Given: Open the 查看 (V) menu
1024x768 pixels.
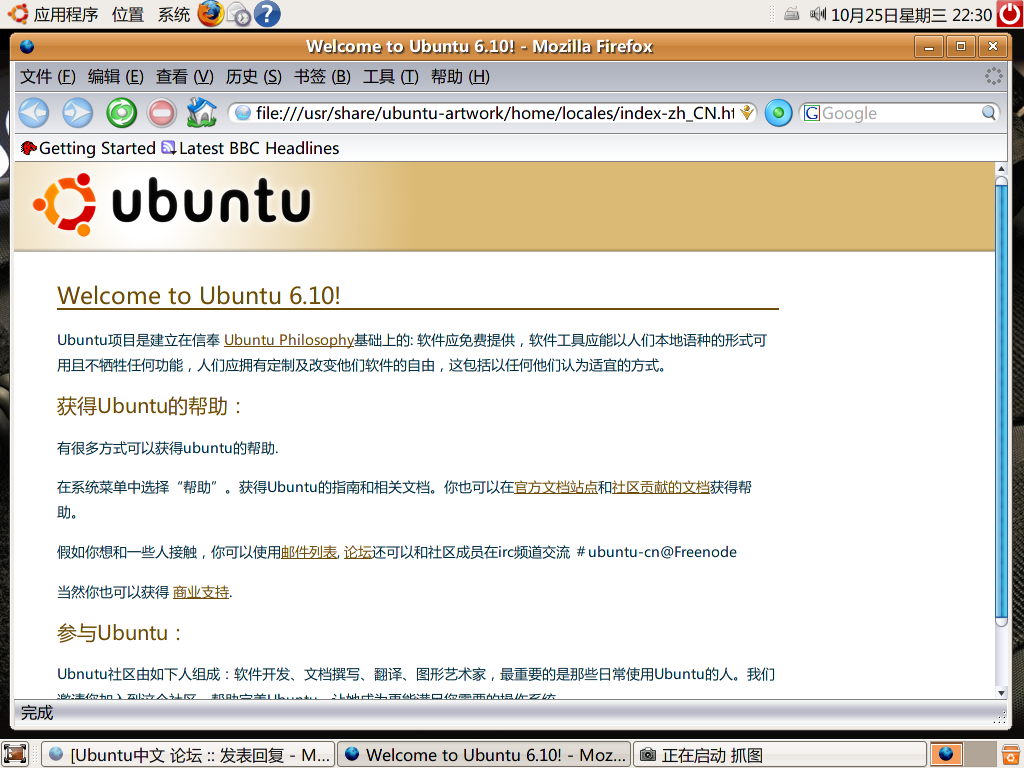Looking at the screenshot, I should click(x=184, y=76).
